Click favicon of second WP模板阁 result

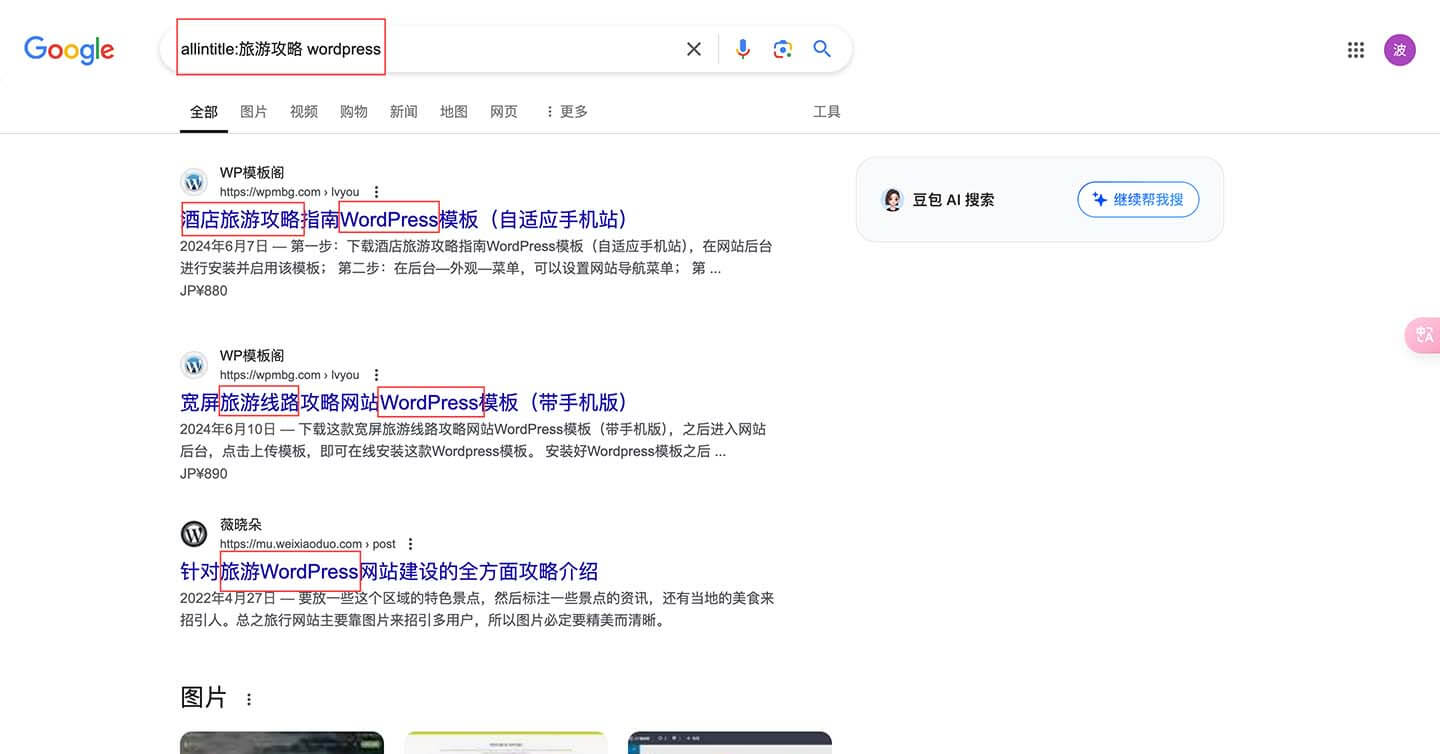pos(194,365)
